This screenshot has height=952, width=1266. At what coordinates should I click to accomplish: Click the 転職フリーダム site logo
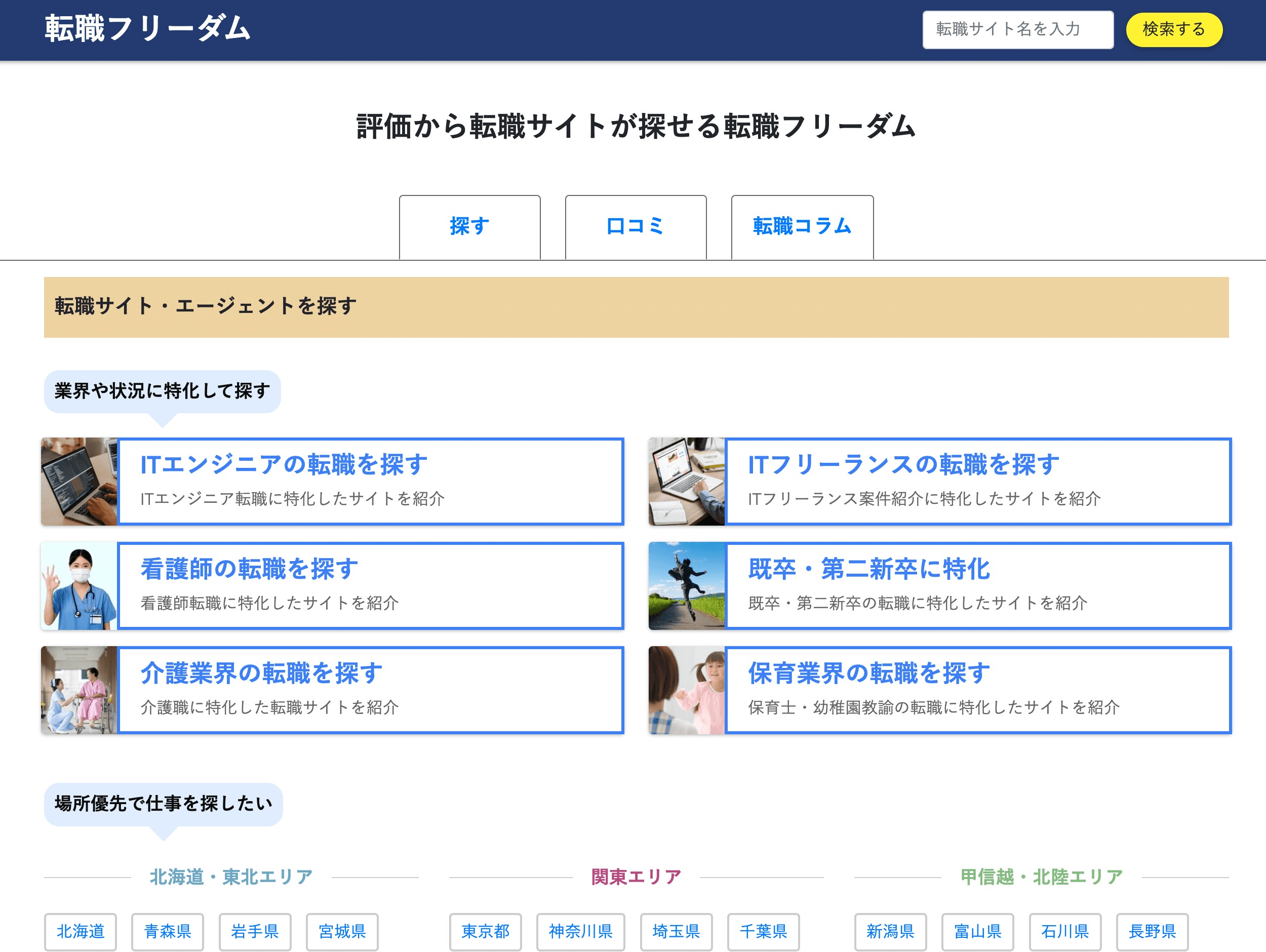pos(148,29)
